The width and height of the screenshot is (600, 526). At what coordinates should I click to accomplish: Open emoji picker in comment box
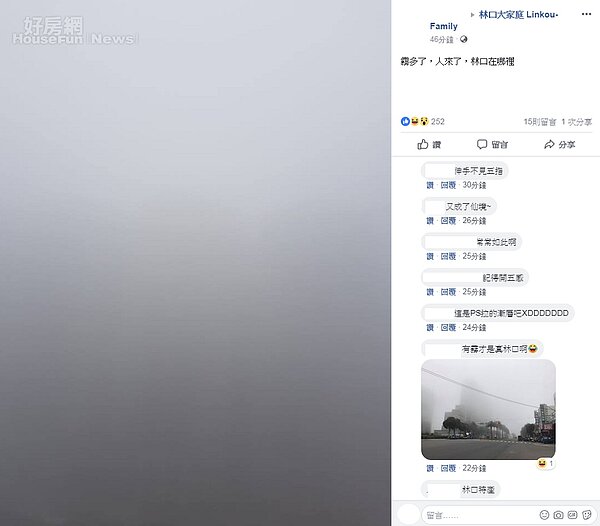click(x=544, y=515)
